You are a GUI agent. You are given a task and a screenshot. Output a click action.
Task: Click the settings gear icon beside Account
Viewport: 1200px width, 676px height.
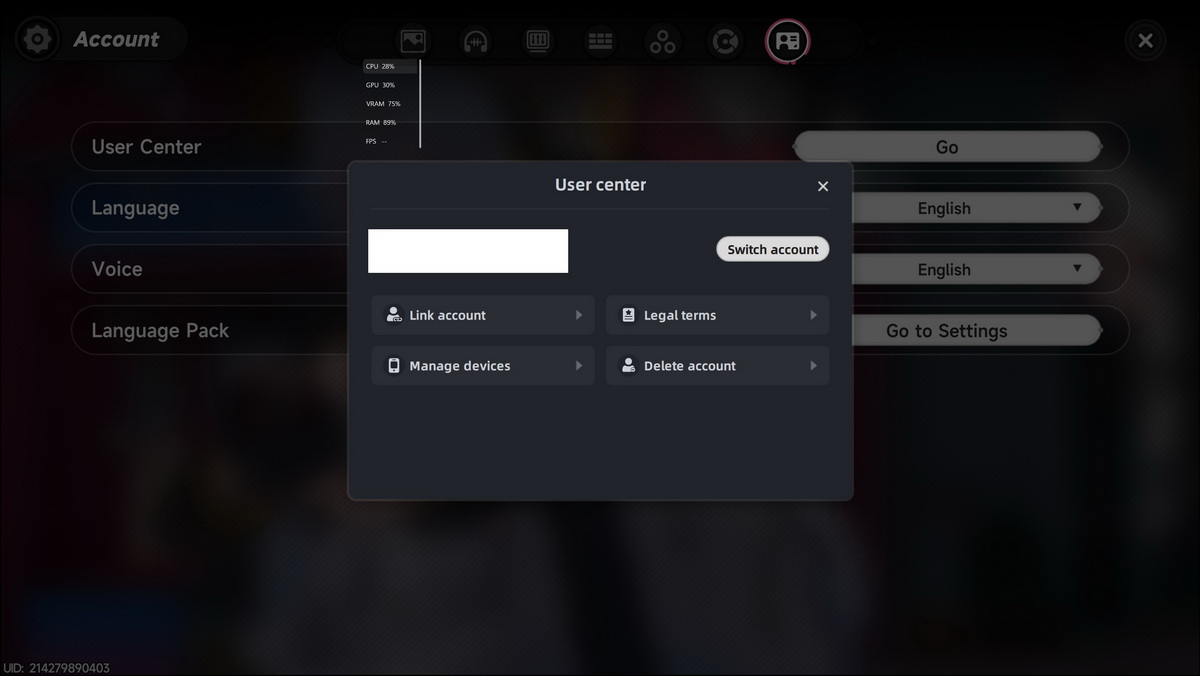[x=37, y=39]
